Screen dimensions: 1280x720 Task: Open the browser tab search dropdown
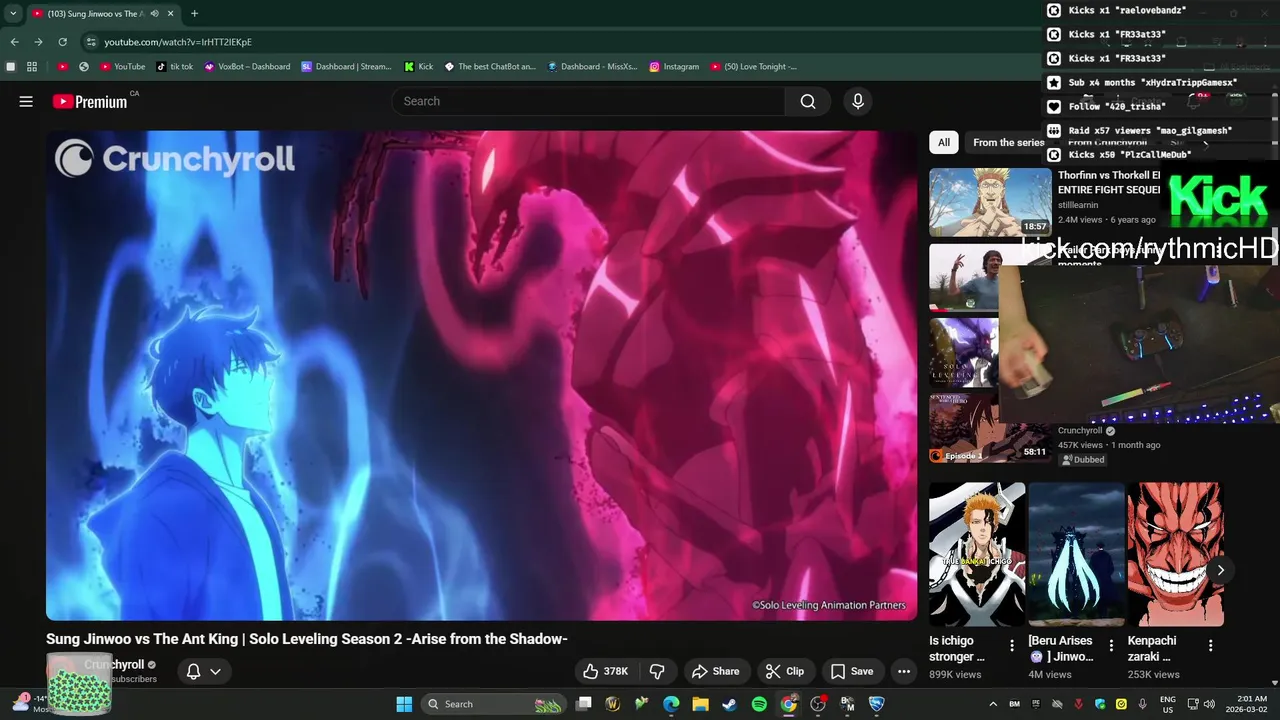pos(13,14)
